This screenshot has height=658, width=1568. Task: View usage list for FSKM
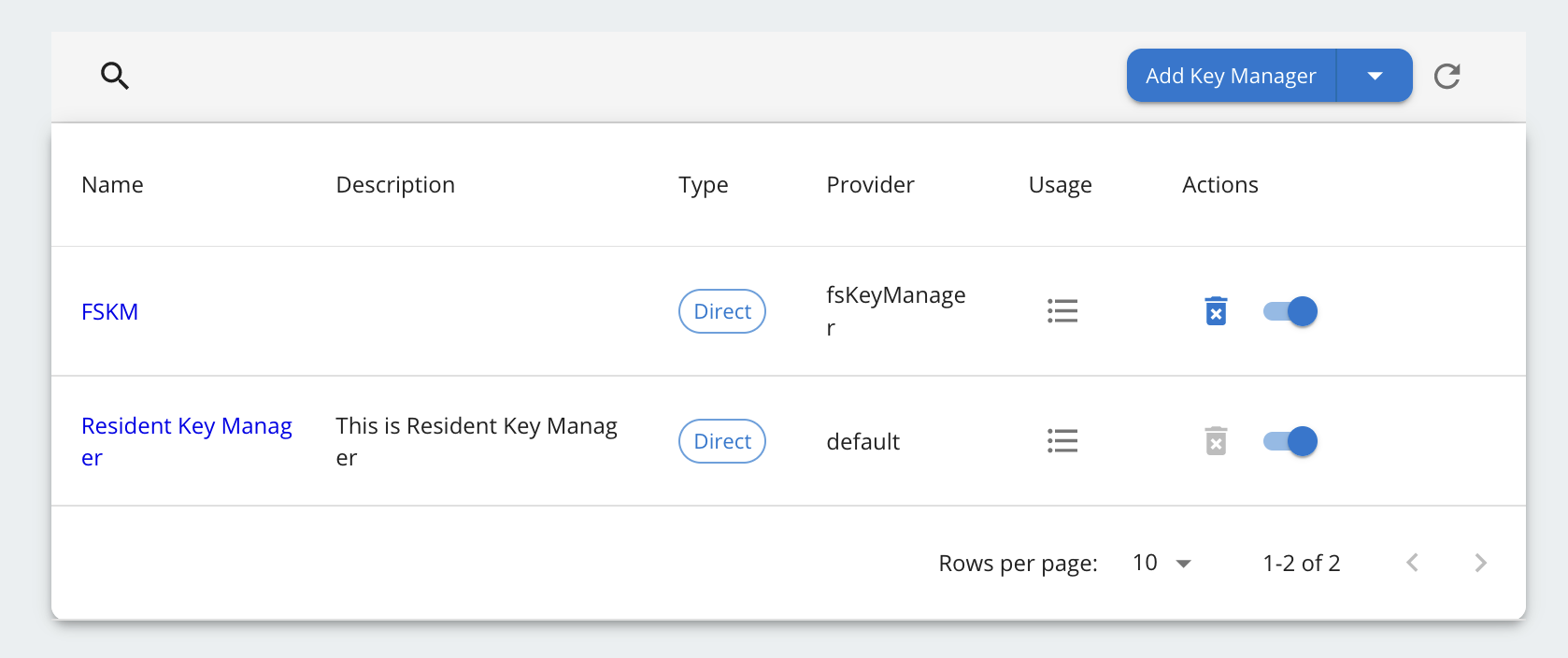pos(1062,311)
